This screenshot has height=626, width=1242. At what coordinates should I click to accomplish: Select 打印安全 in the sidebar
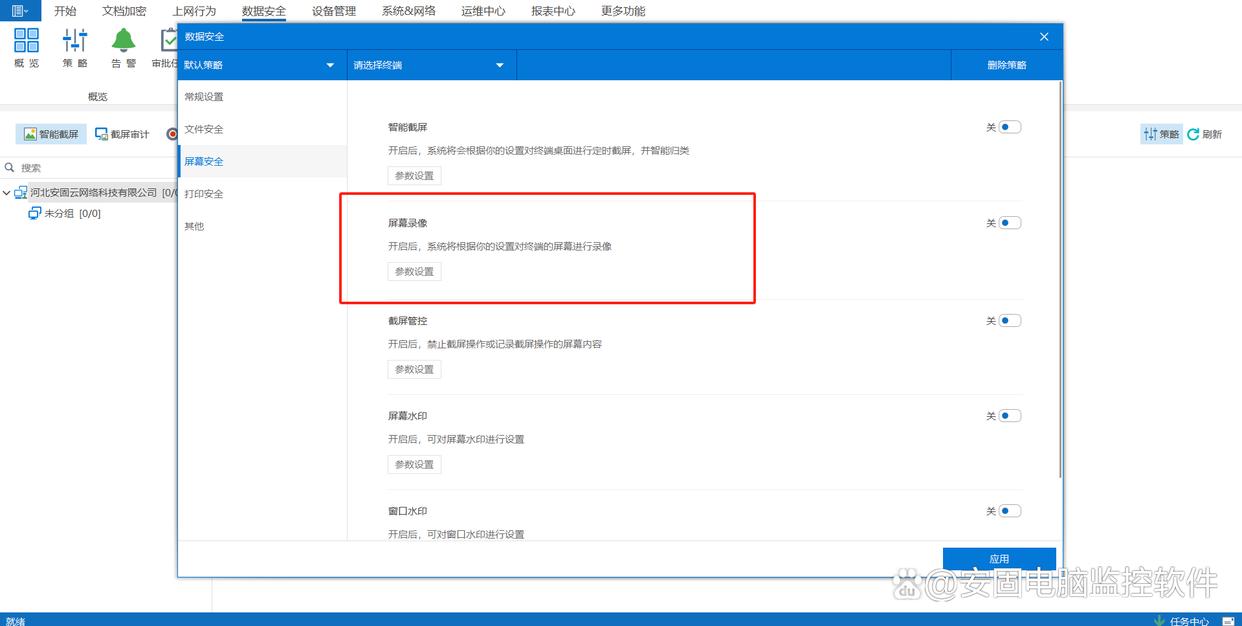click(x=204, y=194)
